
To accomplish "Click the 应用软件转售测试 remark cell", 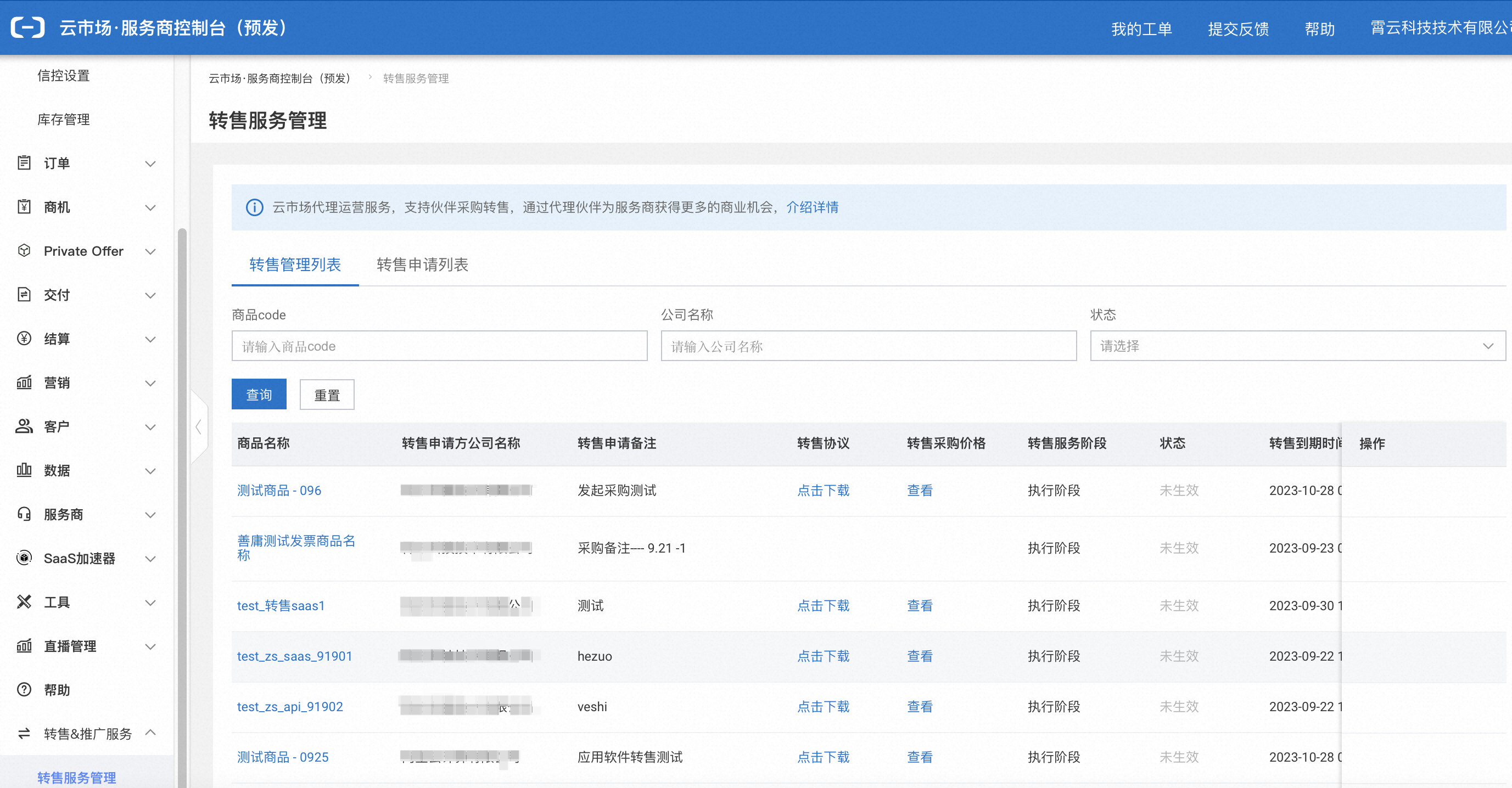I will [x=630, y=757].
